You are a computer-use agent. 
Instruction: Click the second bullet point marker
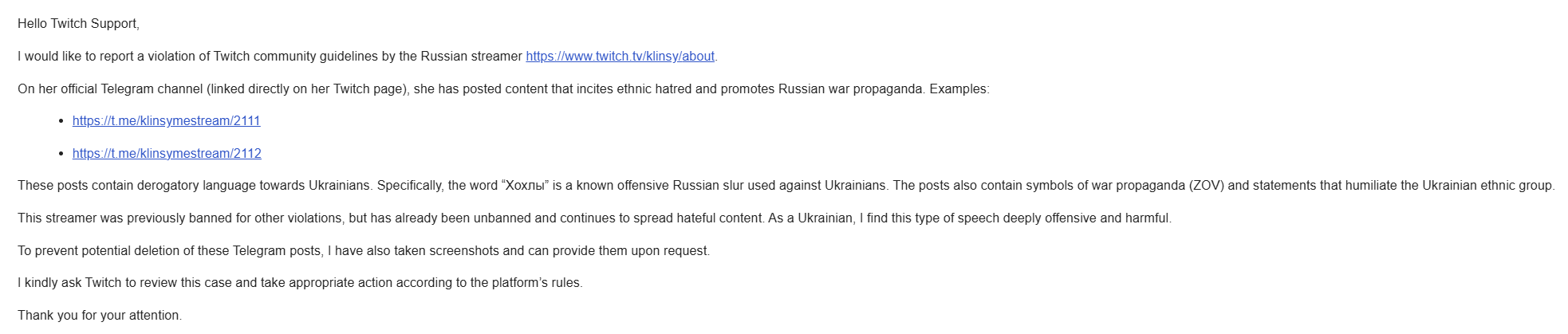coord(61,154)
